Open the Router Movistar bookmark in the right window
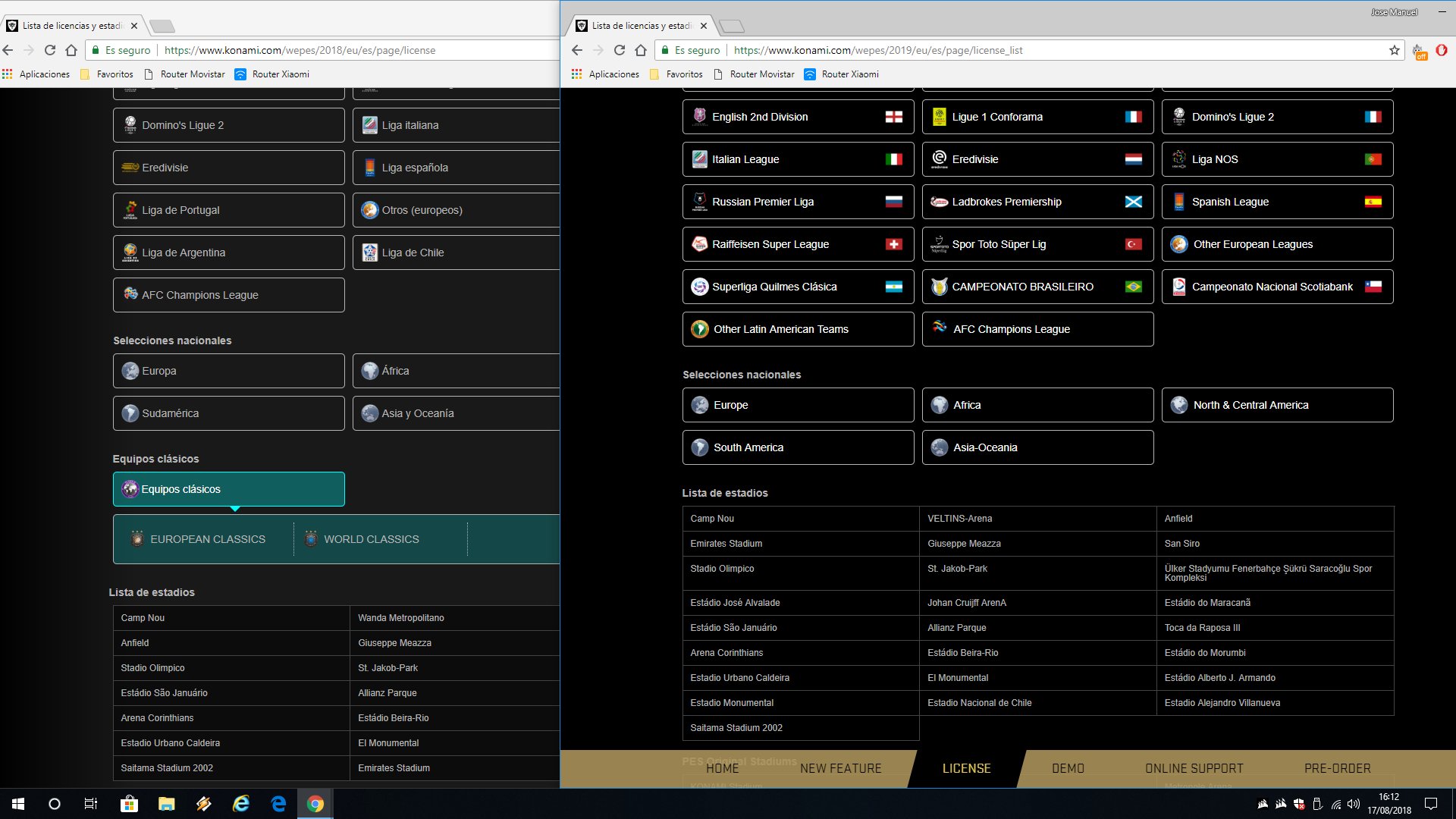Viewport: 1456px width, 819px height. coord(761,74)
